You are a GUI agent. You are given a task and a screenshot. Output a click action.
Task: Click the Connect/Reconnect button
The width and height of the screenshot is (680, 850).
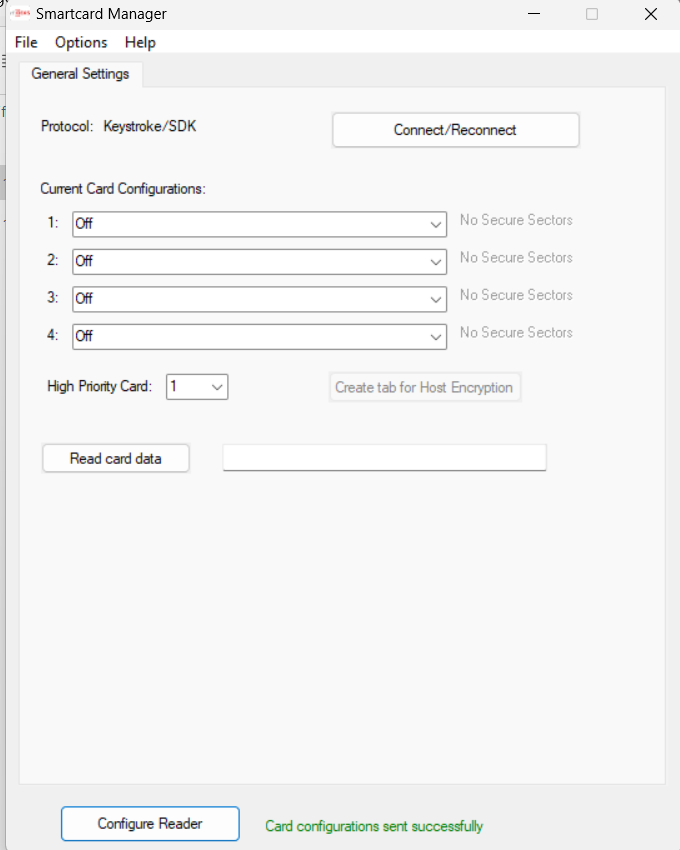(455, 130)
